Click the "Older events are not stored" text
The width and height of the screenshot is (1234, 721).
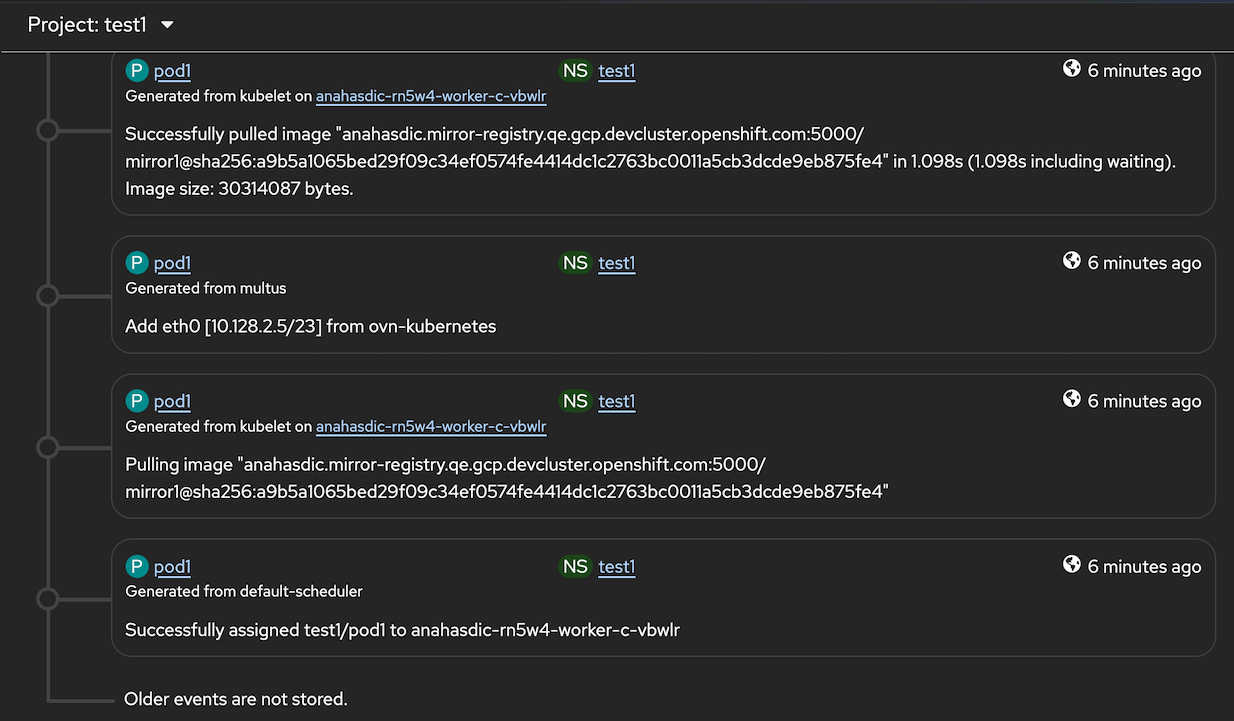236,699
